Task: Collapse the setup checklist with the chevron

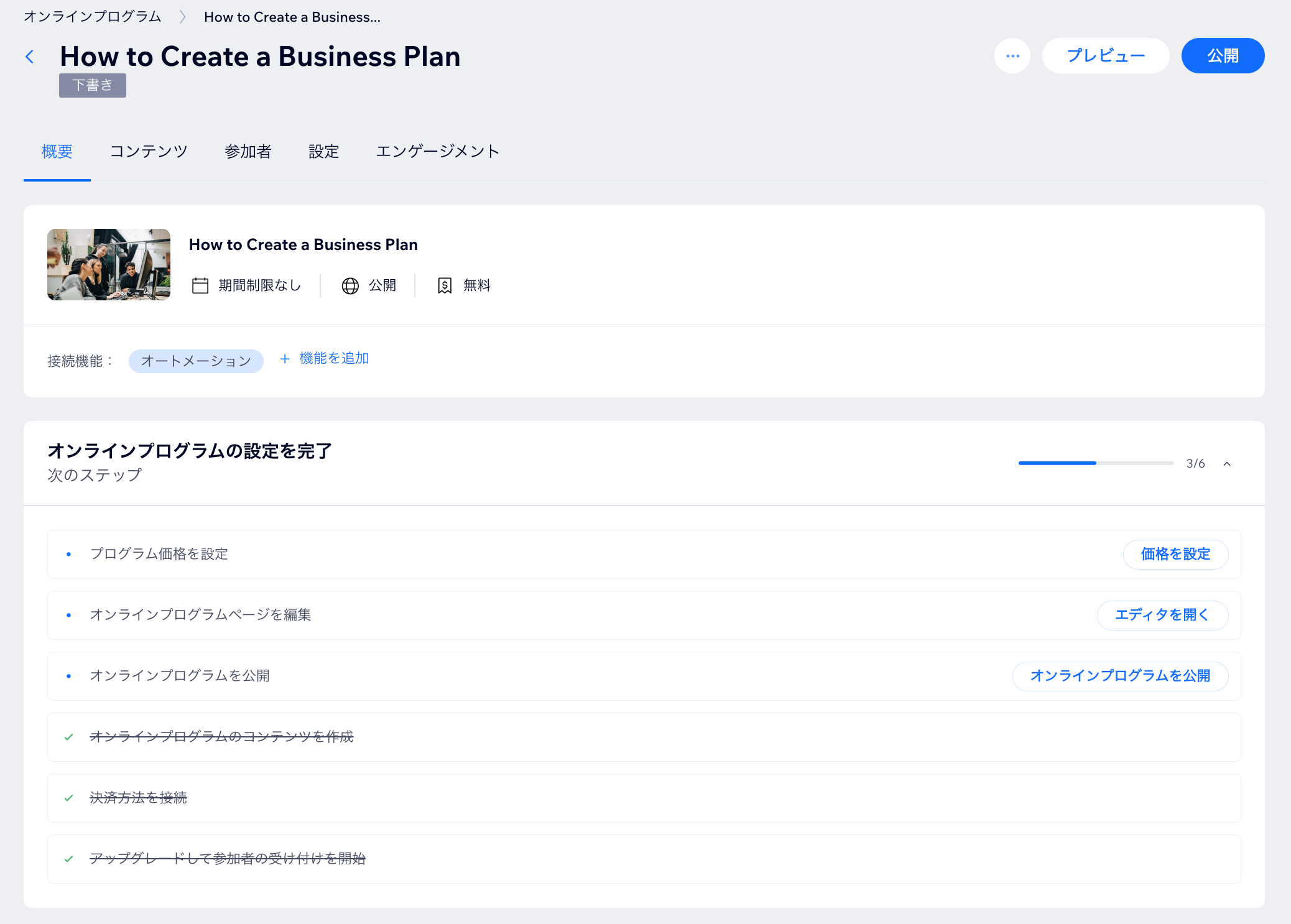Action: 1227,464
